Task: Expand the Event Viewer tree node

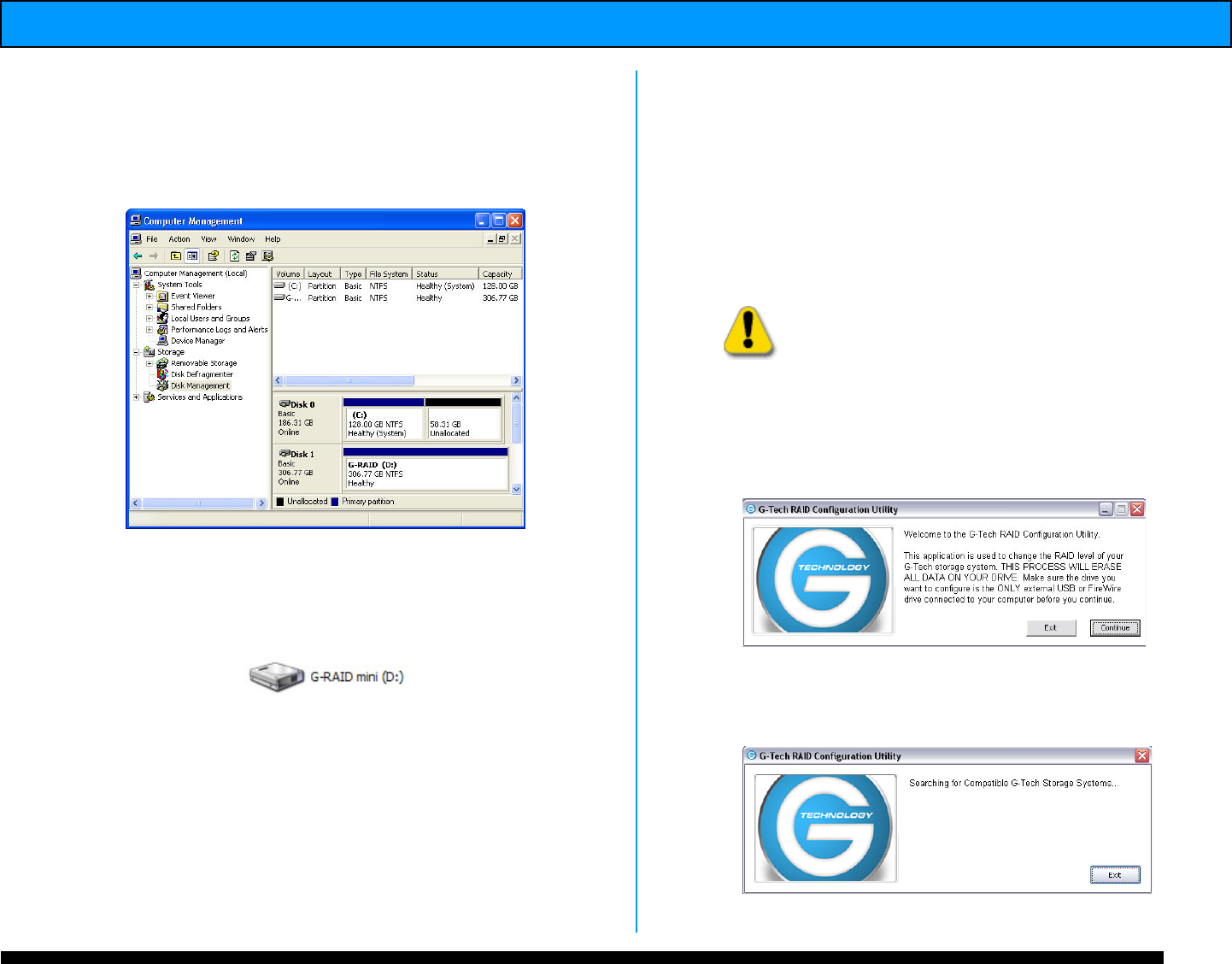Action: point(150,296)
